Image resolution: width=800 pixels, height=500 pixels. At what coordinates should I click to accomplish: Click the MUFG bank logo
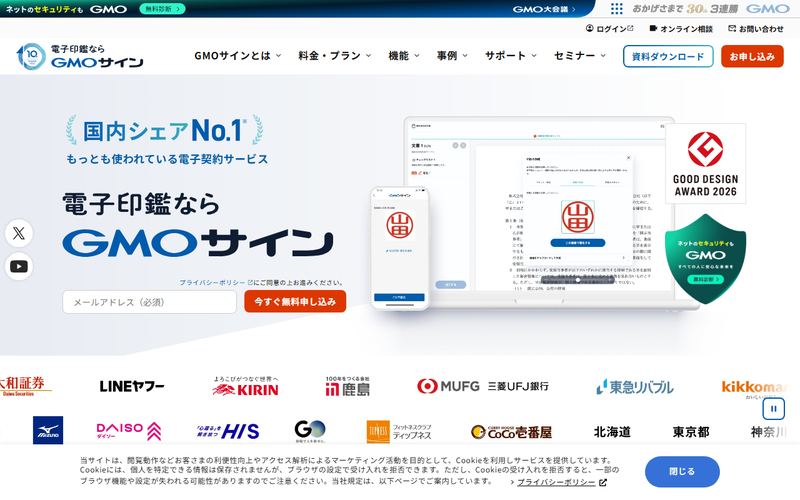coord(483,386)
